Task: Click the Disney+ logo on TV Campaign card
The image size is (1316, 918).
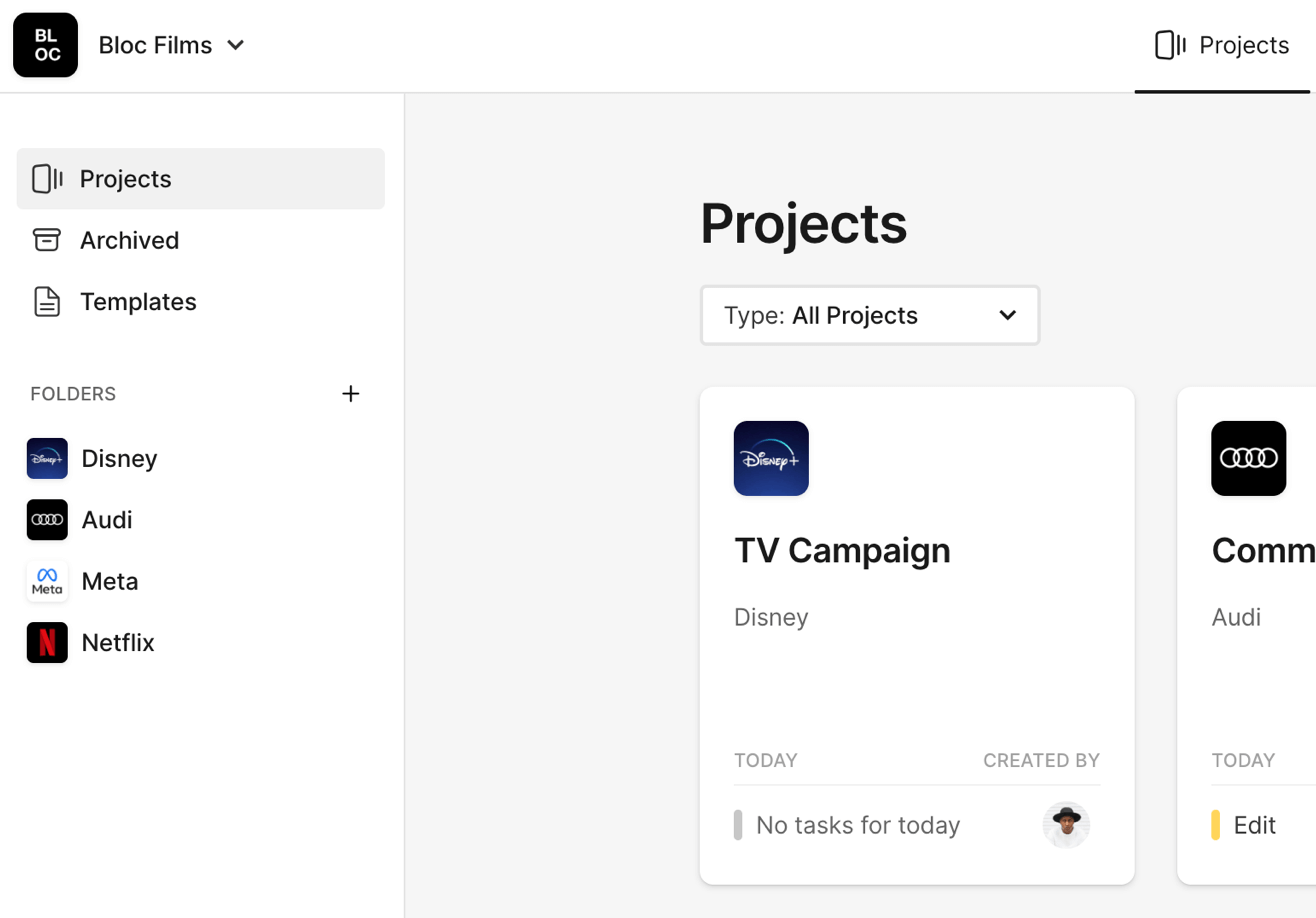Action: pos(771,459)
